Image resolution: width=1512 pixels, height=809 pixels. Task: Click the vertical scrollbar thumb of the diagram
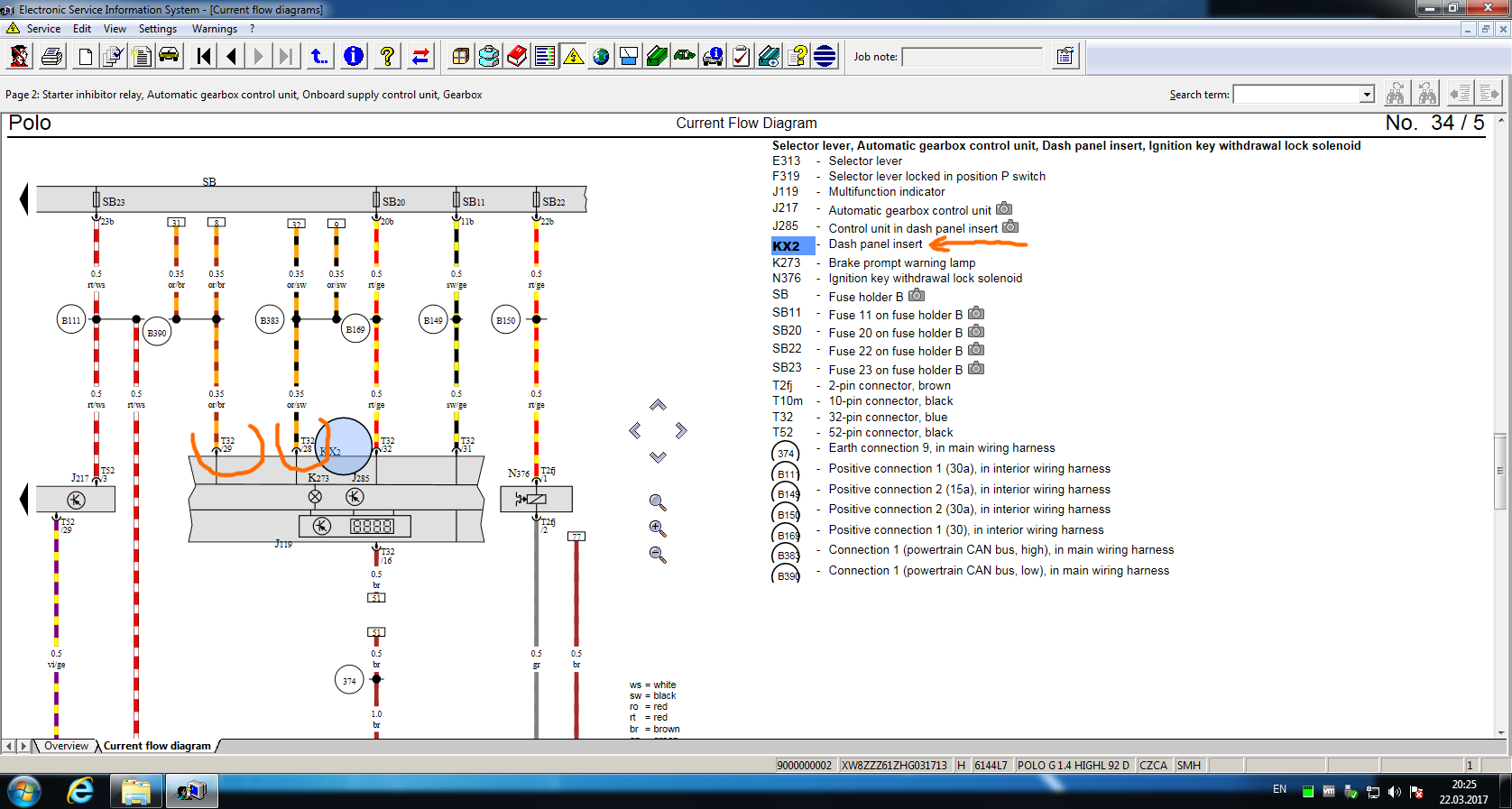(x=1500, y=472)
